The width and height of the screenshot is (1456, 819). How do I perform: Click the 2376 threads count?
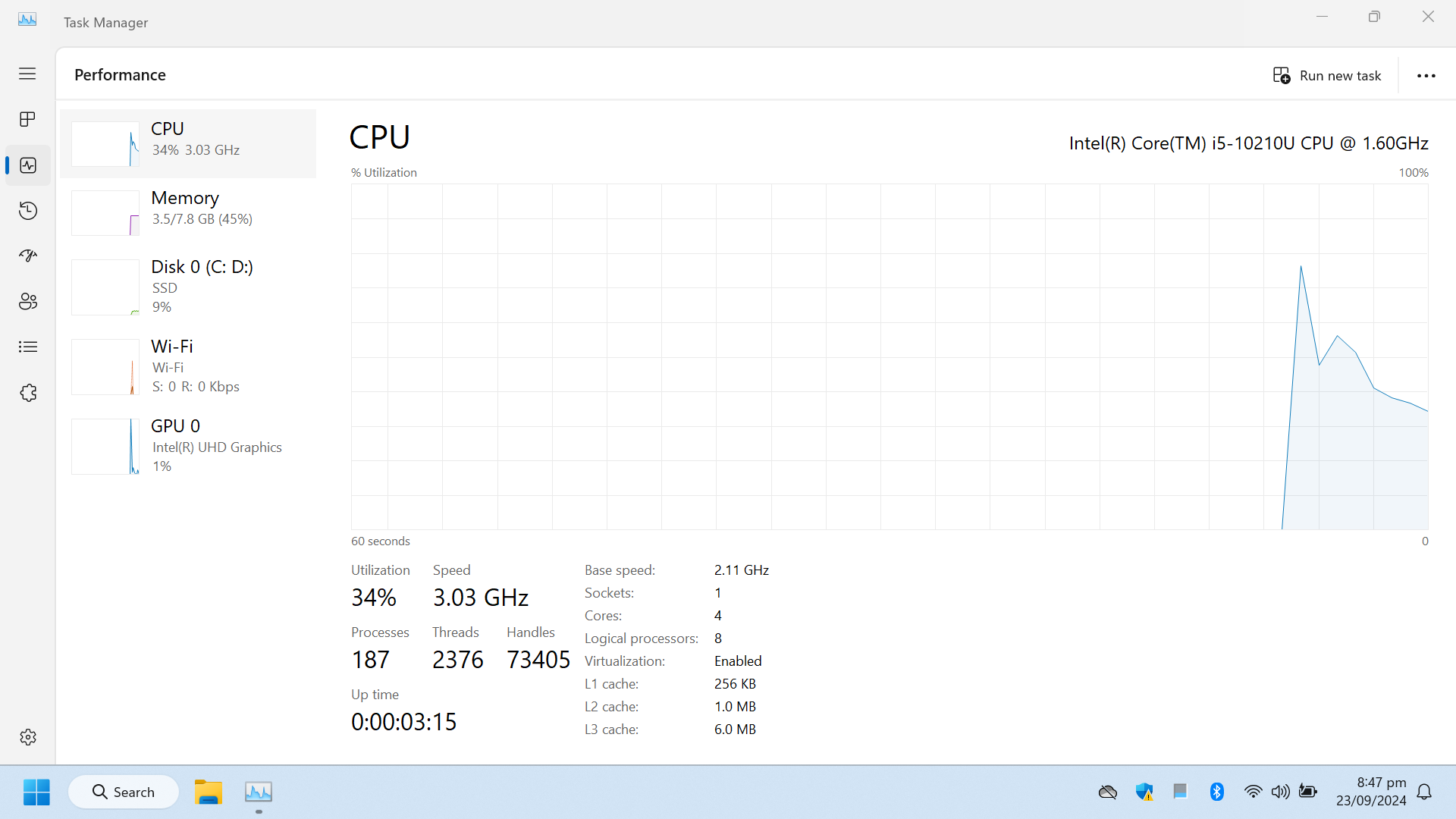[x=458, y=660]
